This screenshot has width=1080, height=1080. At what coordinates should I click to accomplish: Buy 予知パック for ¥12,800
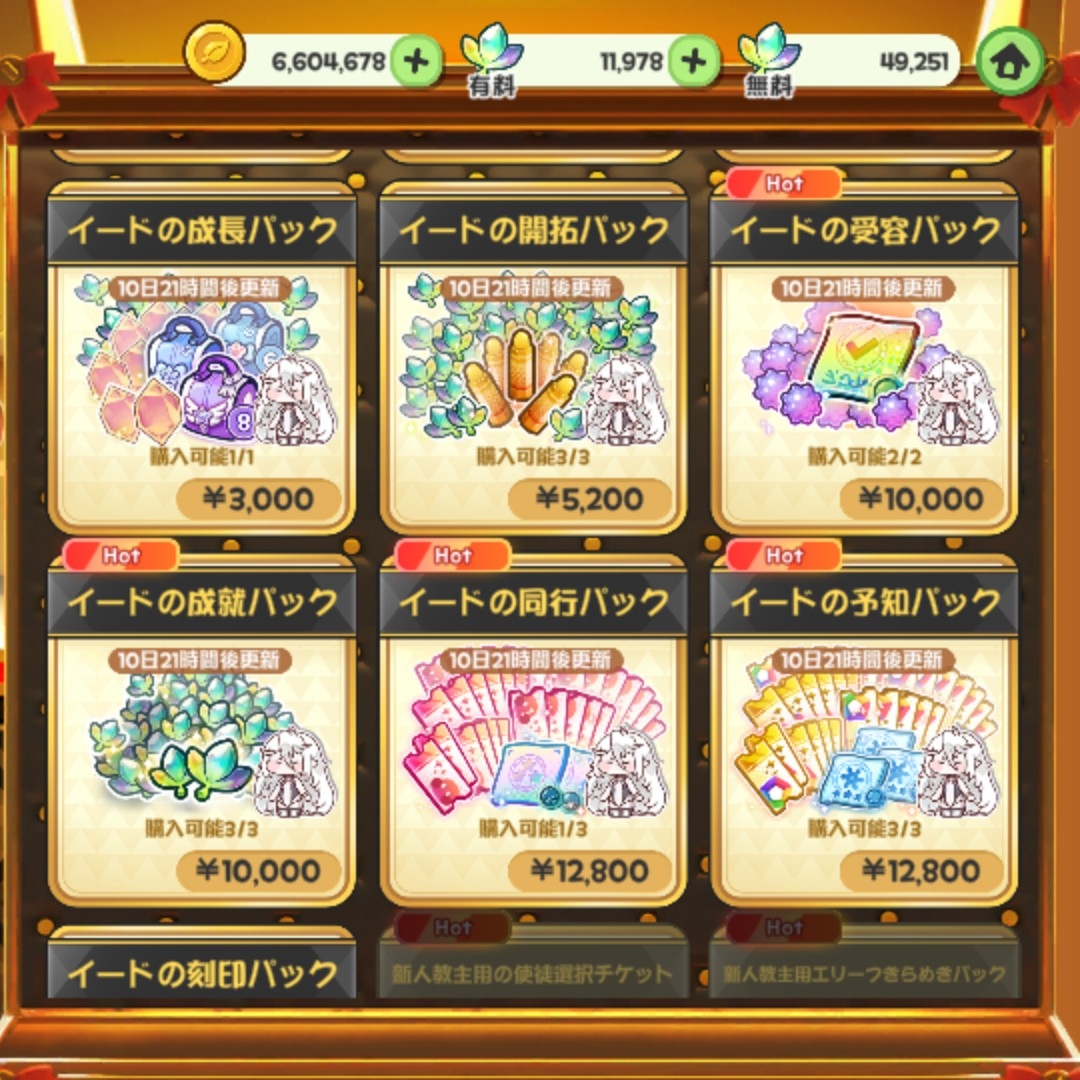coord(921,871)
